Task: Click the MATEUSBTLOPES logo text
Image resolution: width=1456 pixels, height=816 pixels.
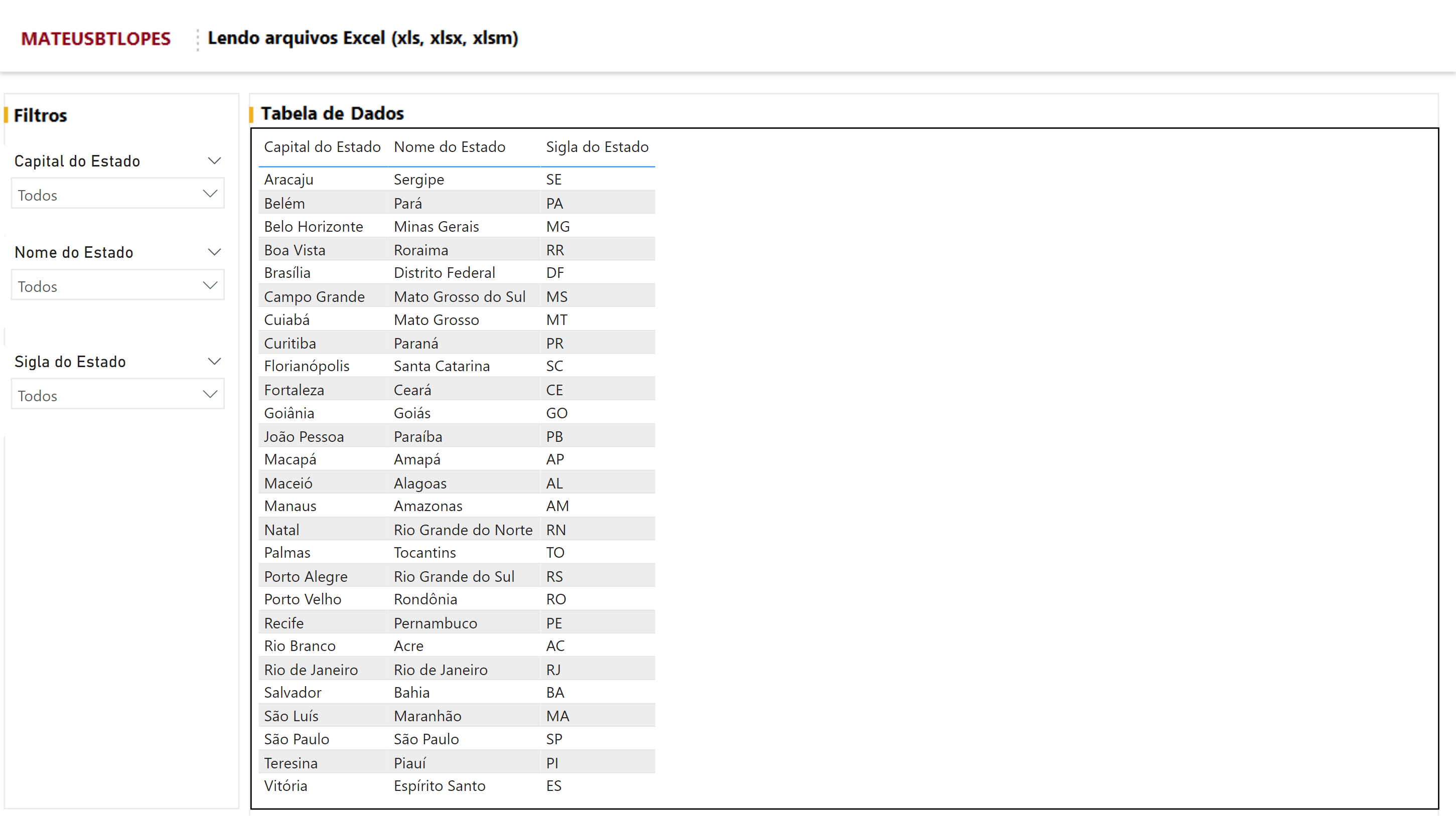Action: 95,39
